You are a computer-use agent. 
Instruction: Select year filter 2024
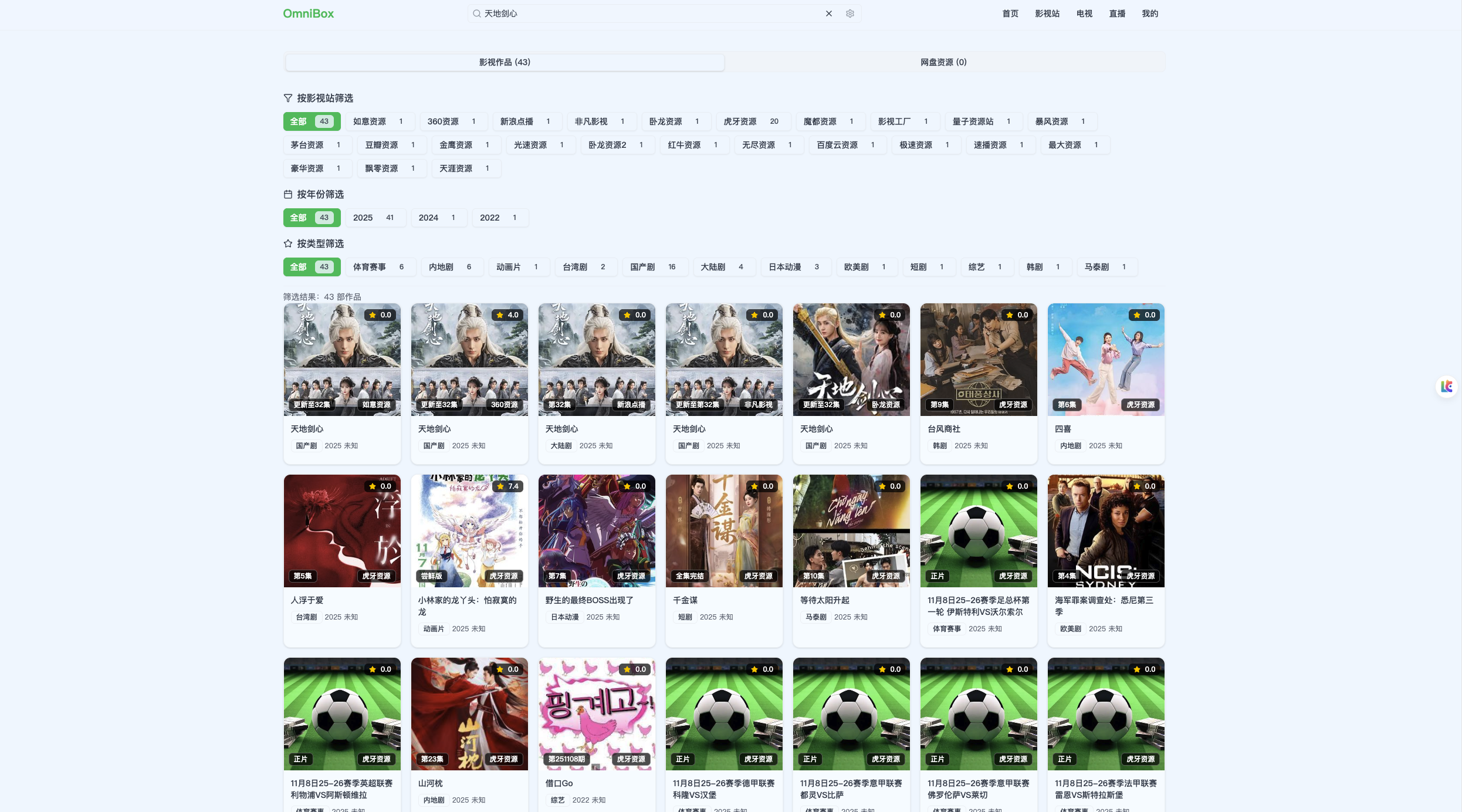coord(439,218)
